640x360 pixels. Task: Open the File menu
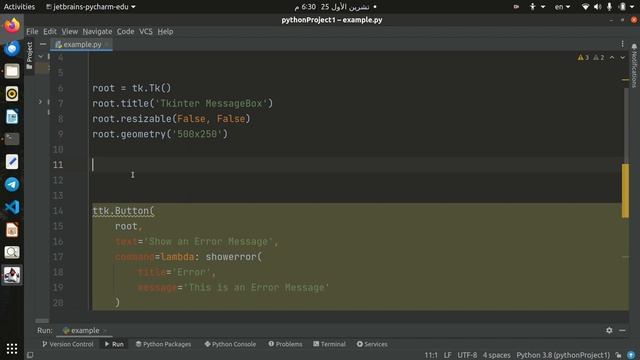[x=32, y=31]
